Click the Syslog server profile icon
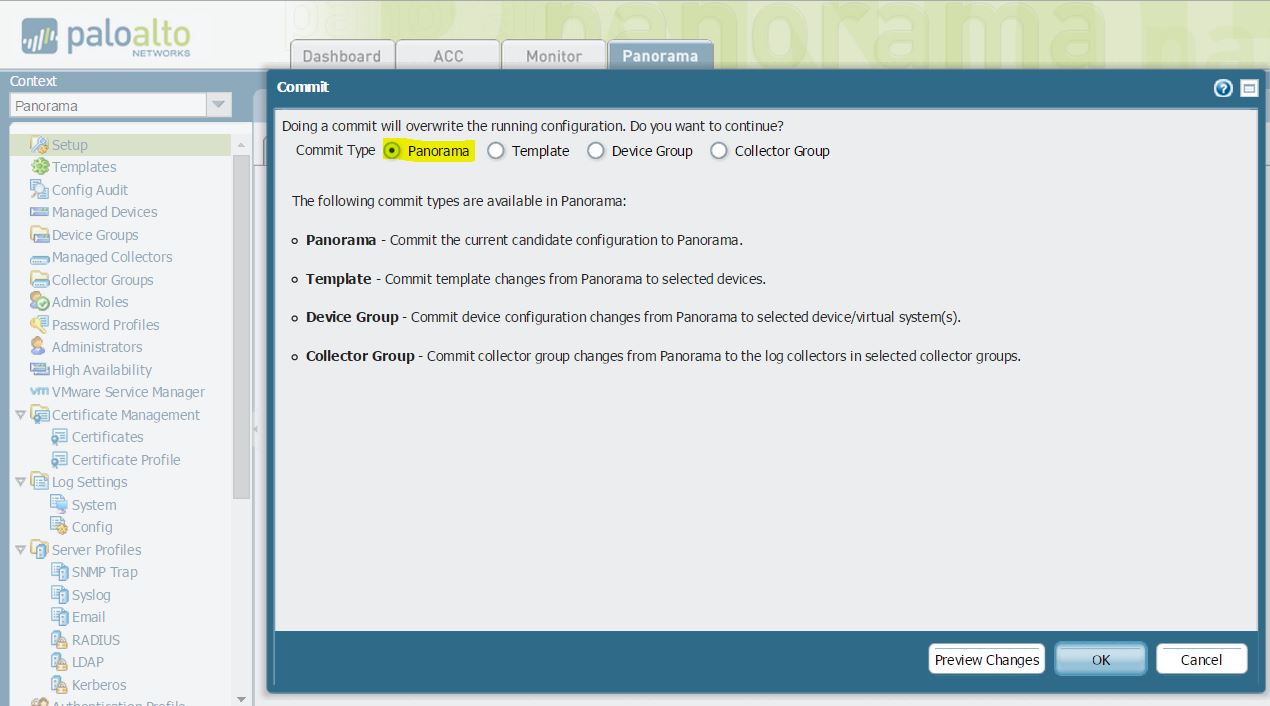 coord(60,595)
